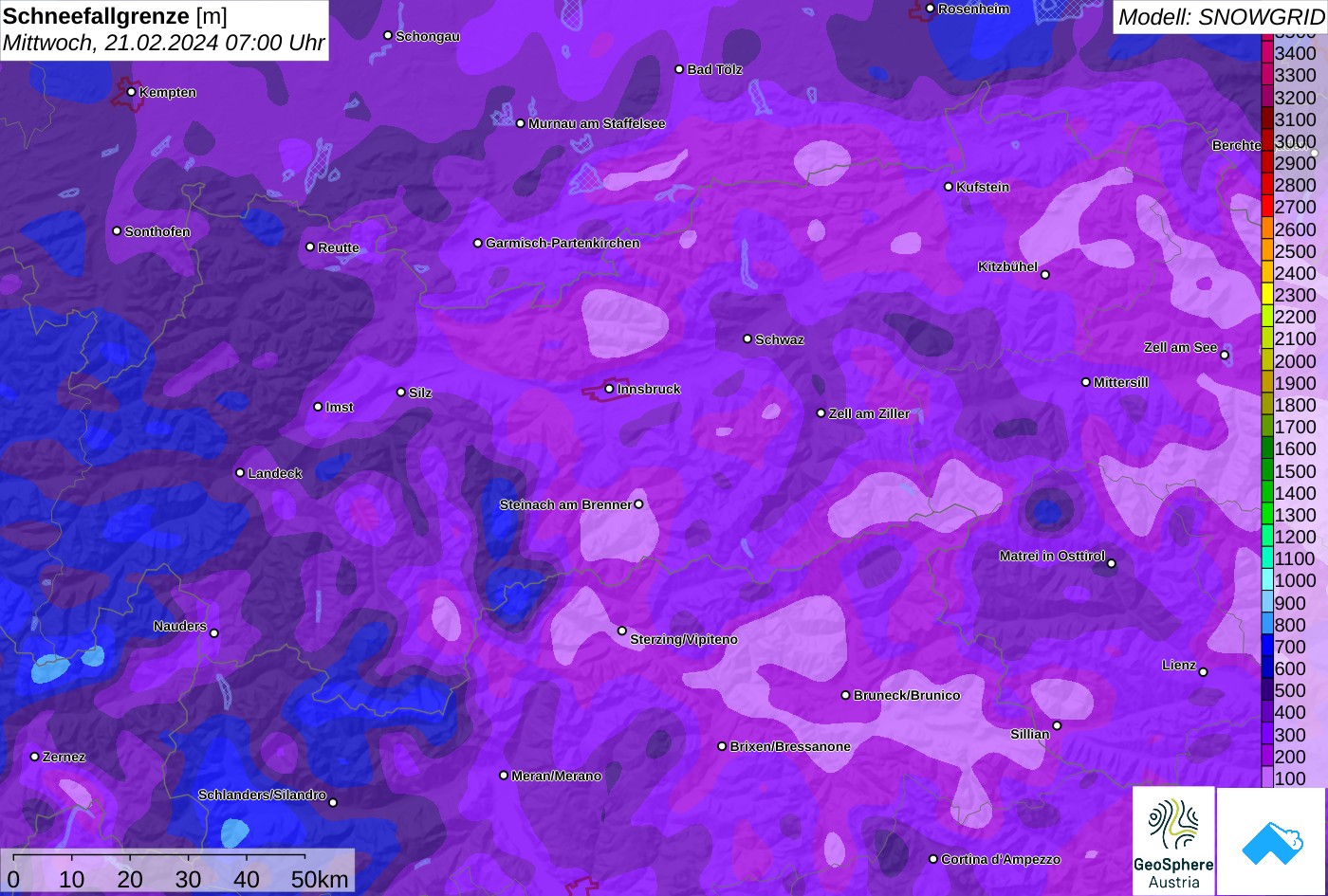The image size is (1328, 896).
Task: Select the Kempten city marker
Action: coord(131,92)
